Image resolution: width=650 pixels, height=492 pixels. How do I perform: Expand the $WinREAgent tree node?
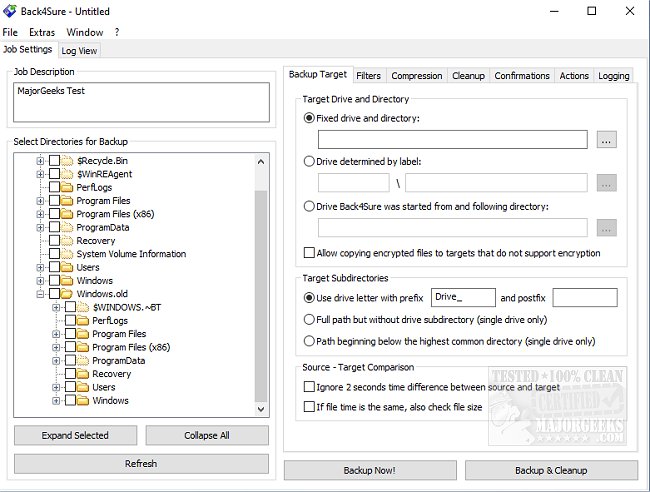tap(40, 174)
